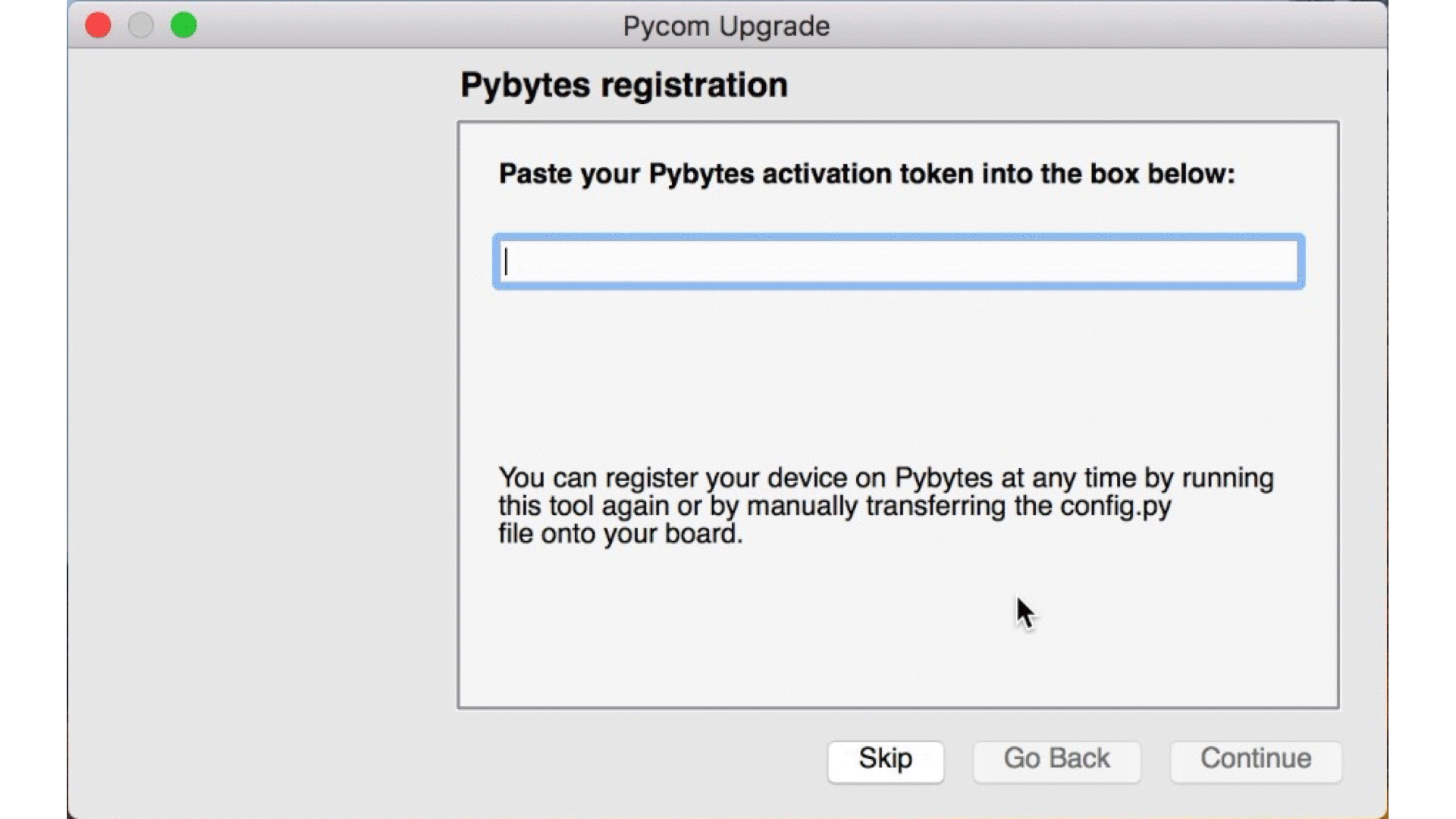Click the word Pybytes in the heading
The width and height of the screenshot is (1456, 819).
point(525,85)
